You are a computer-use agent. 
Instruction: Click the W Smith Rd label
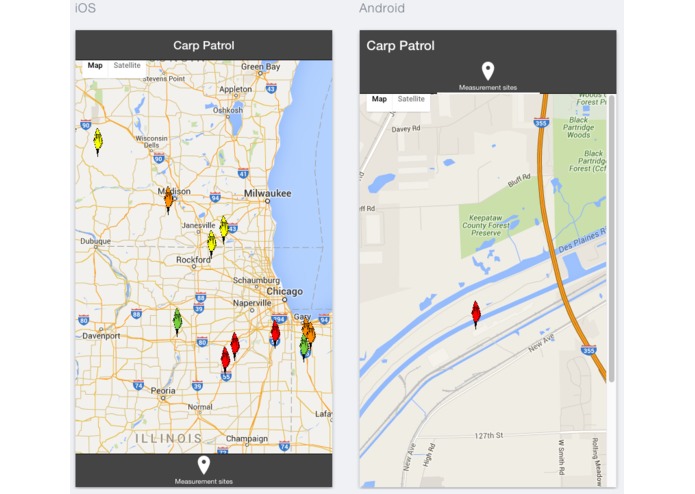[x=561, y=457]
